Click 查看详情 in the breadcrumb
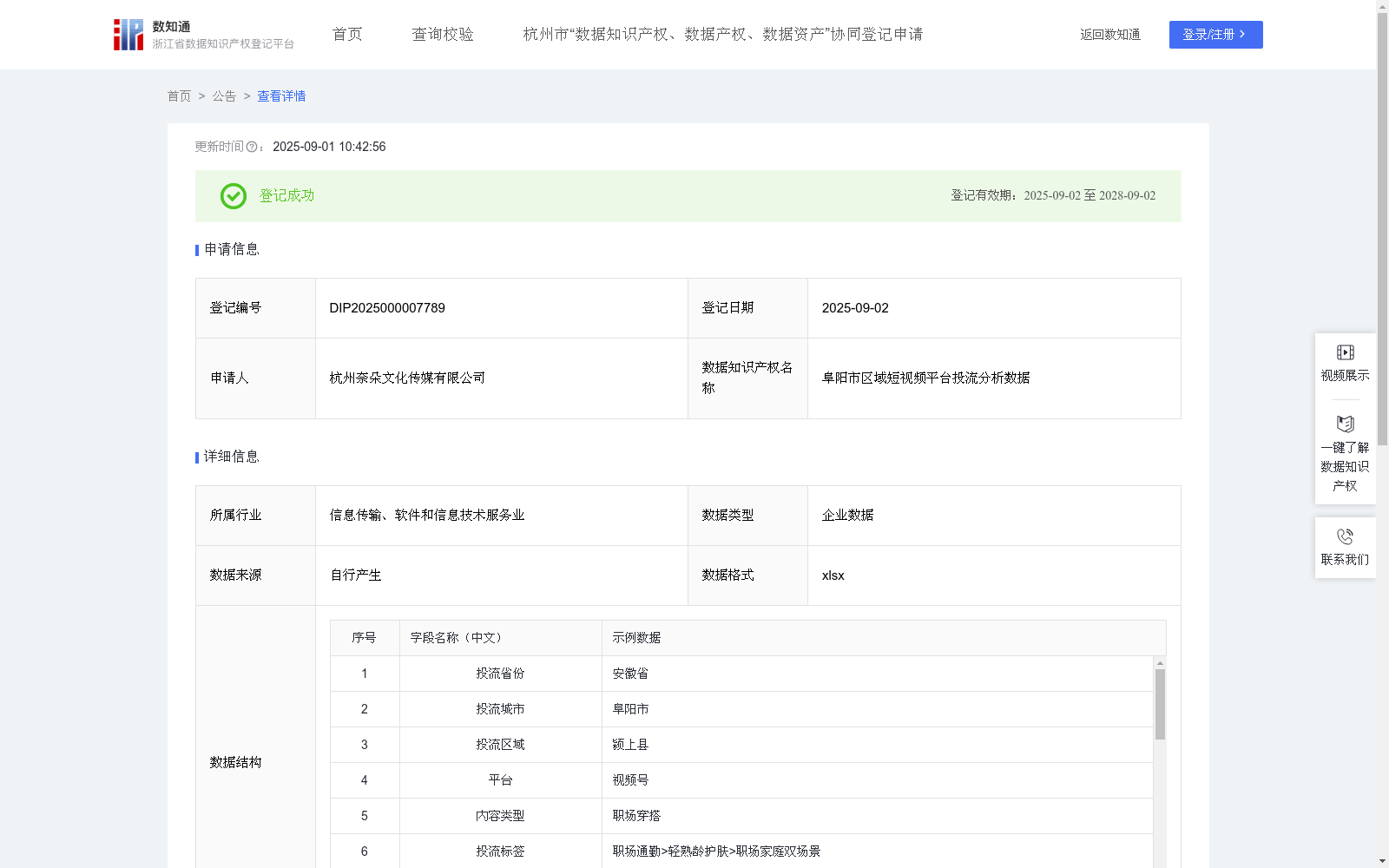 (281, 96)
